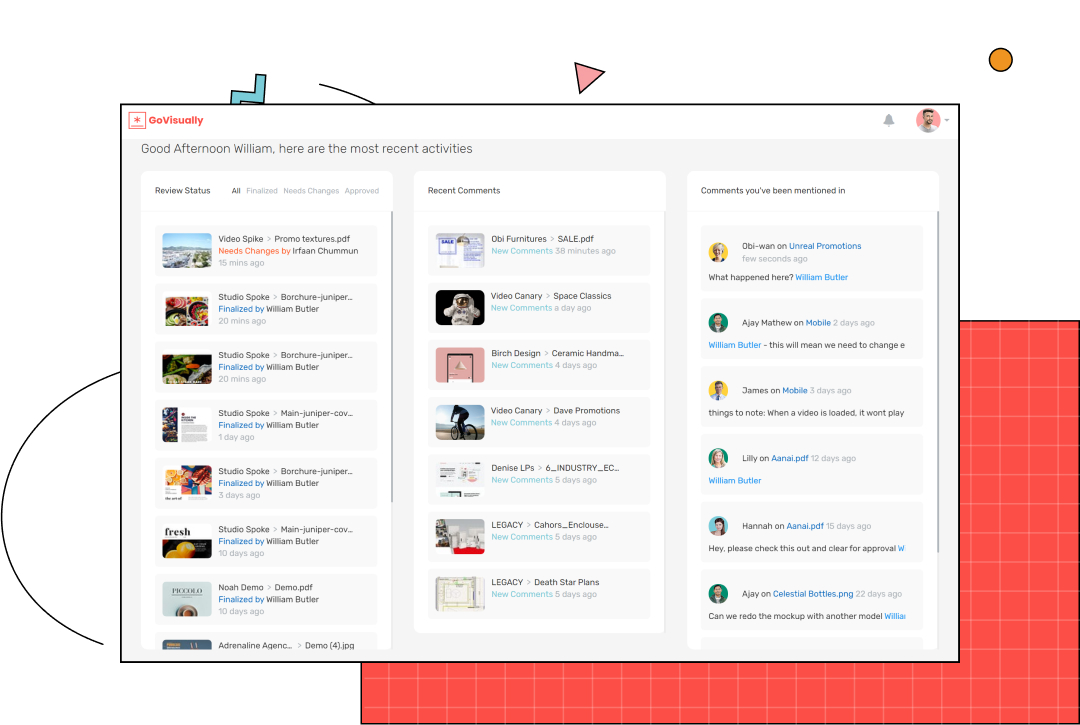Screen dimensions: 1080x725
Task: Open Dave Promotions cyclist thumbnail
Action: (460, 422)
